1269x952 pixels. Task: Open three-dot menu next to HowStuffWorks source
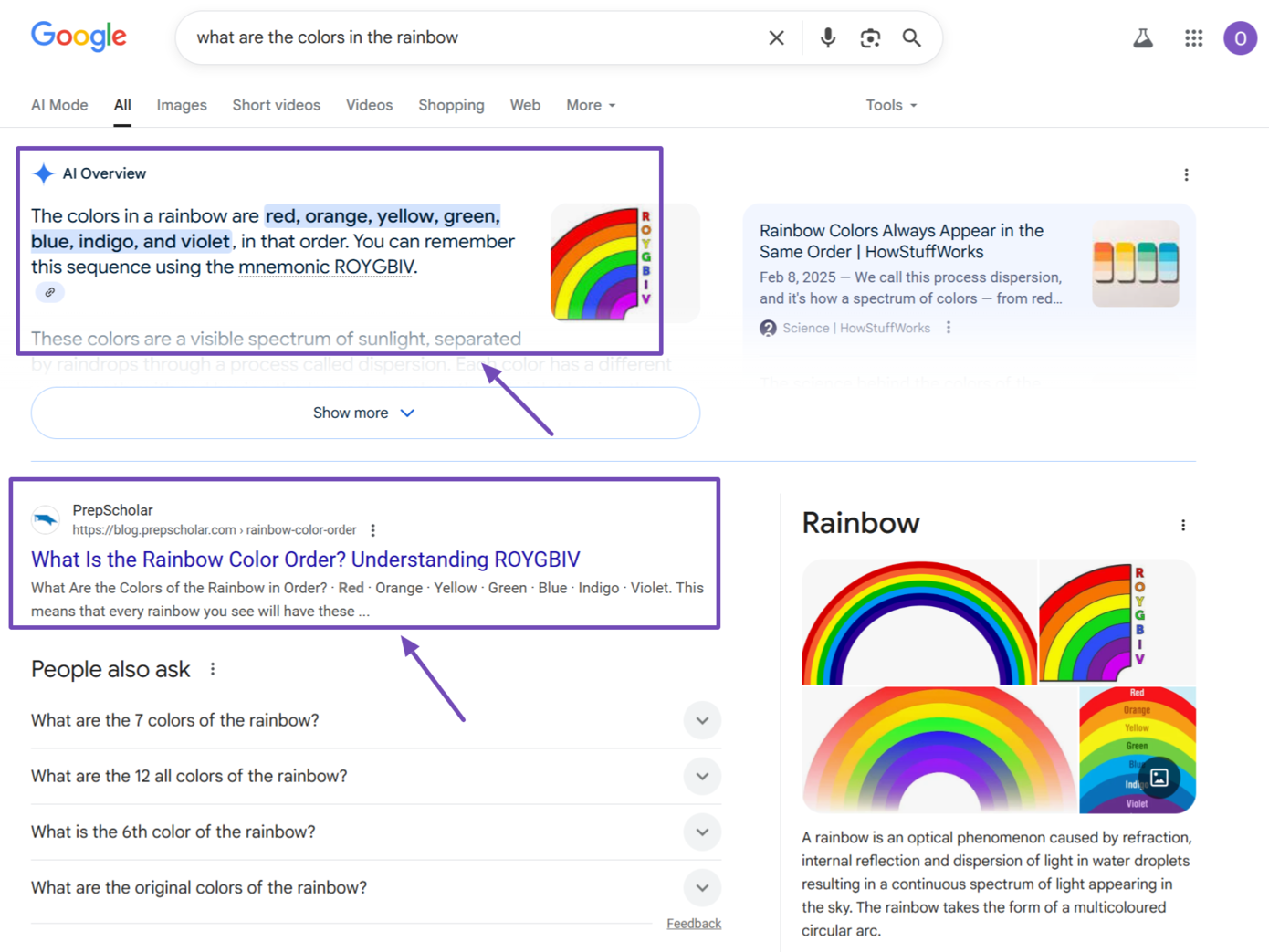pyautogui.click(x=949, y=328)
